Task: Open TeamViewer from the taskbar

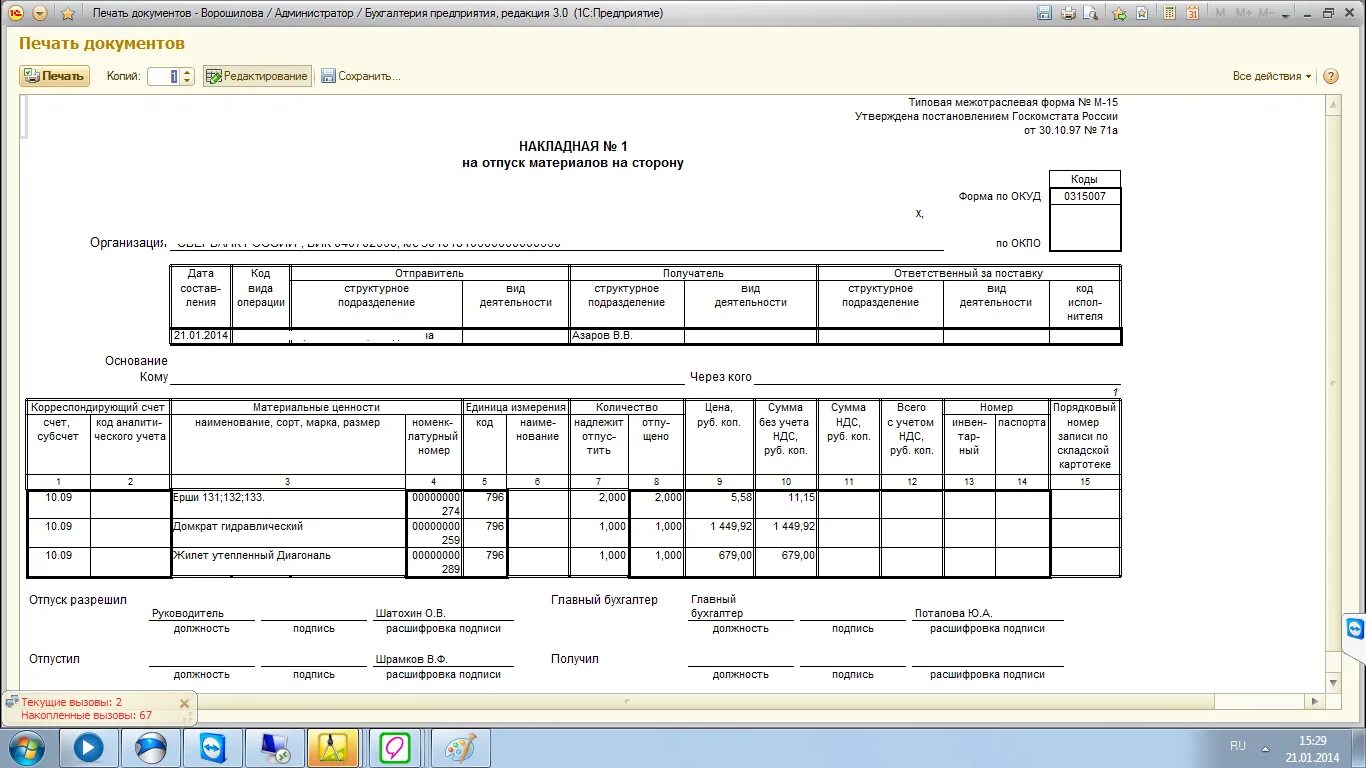Action: pyautogui.click(x=213, y=748)
